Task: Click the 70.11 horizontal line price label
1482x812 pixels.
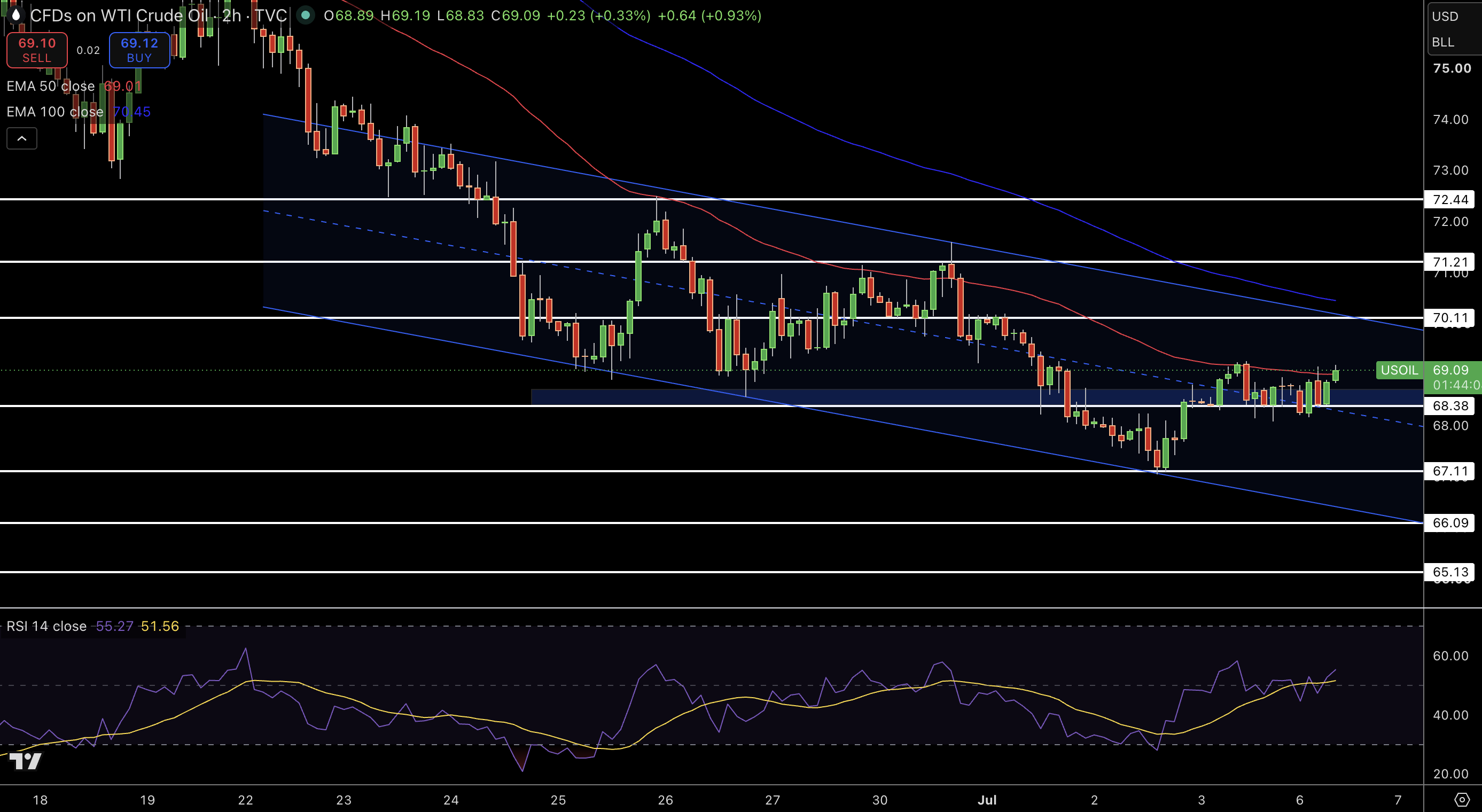Action: click(x=1450, y=318)
